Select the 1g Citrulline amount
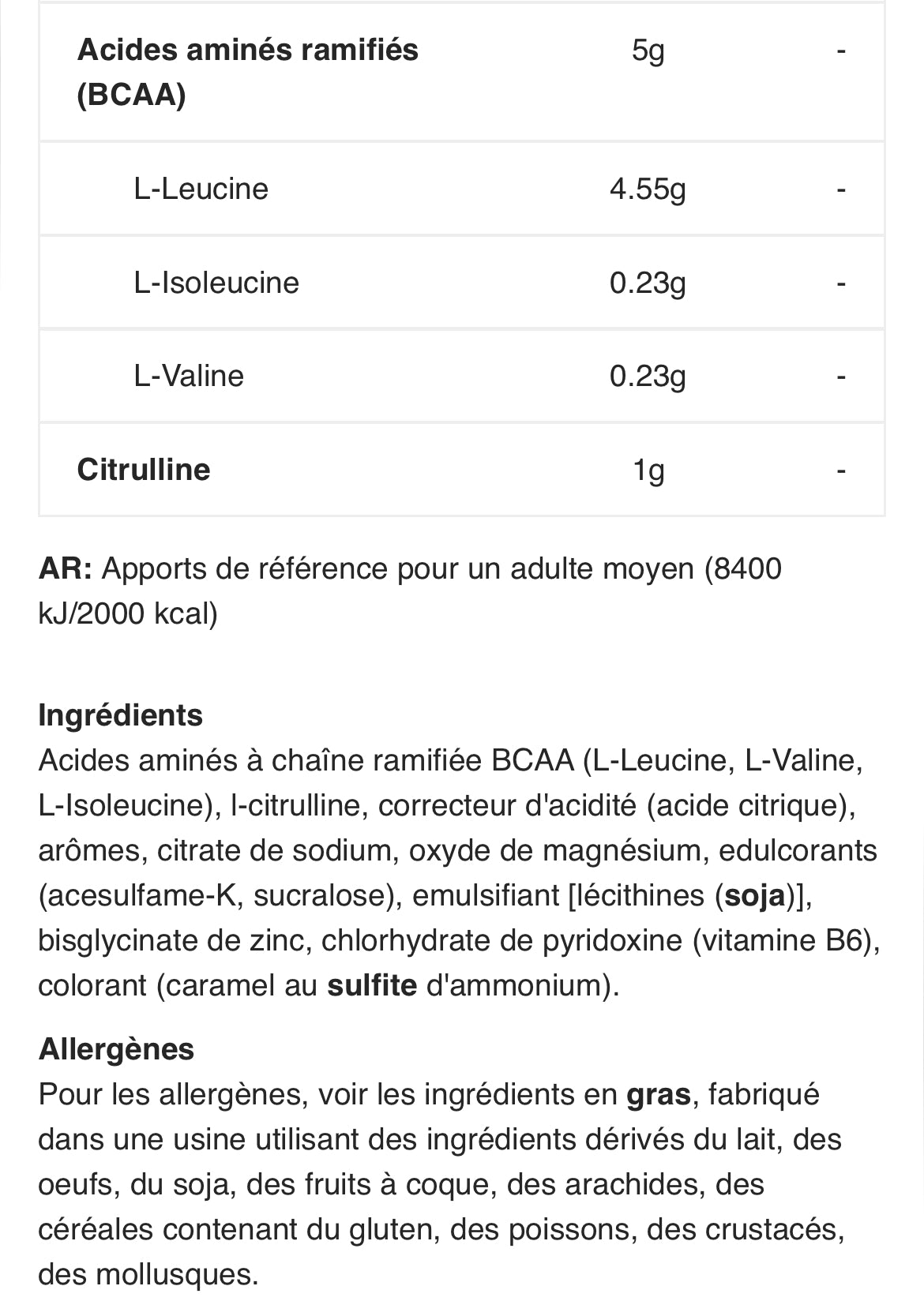This screenshot has width=924, height=1316. coord(648,471)
